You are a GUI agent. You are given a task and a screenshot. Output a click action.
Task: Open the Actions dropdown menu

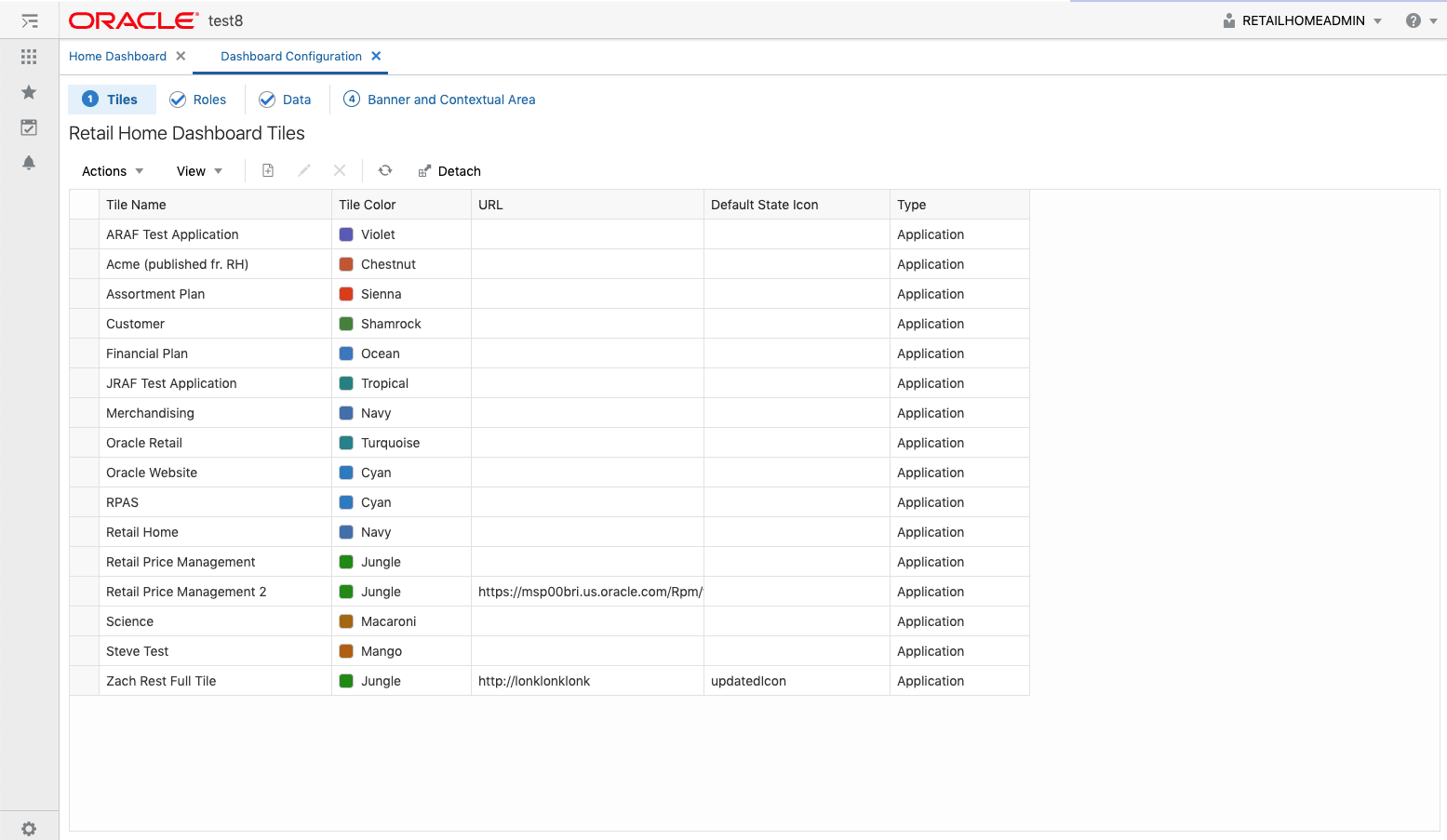coord(110,171)
